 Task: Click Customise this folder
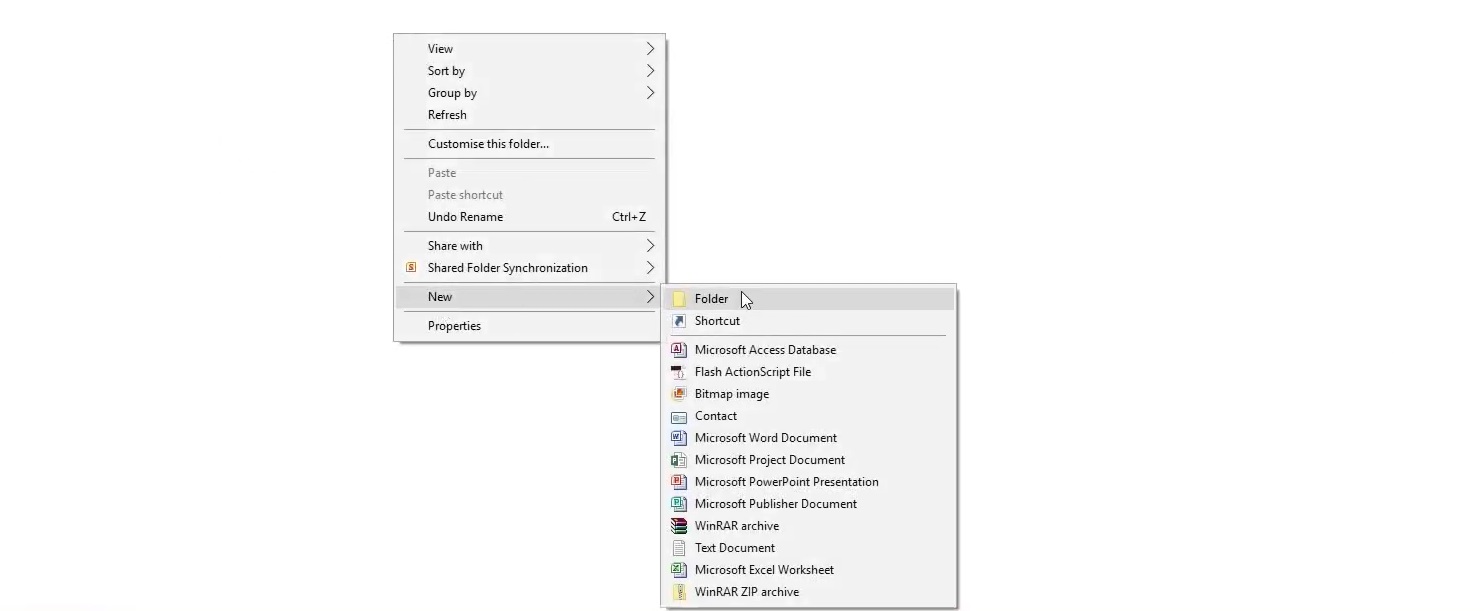488,143
